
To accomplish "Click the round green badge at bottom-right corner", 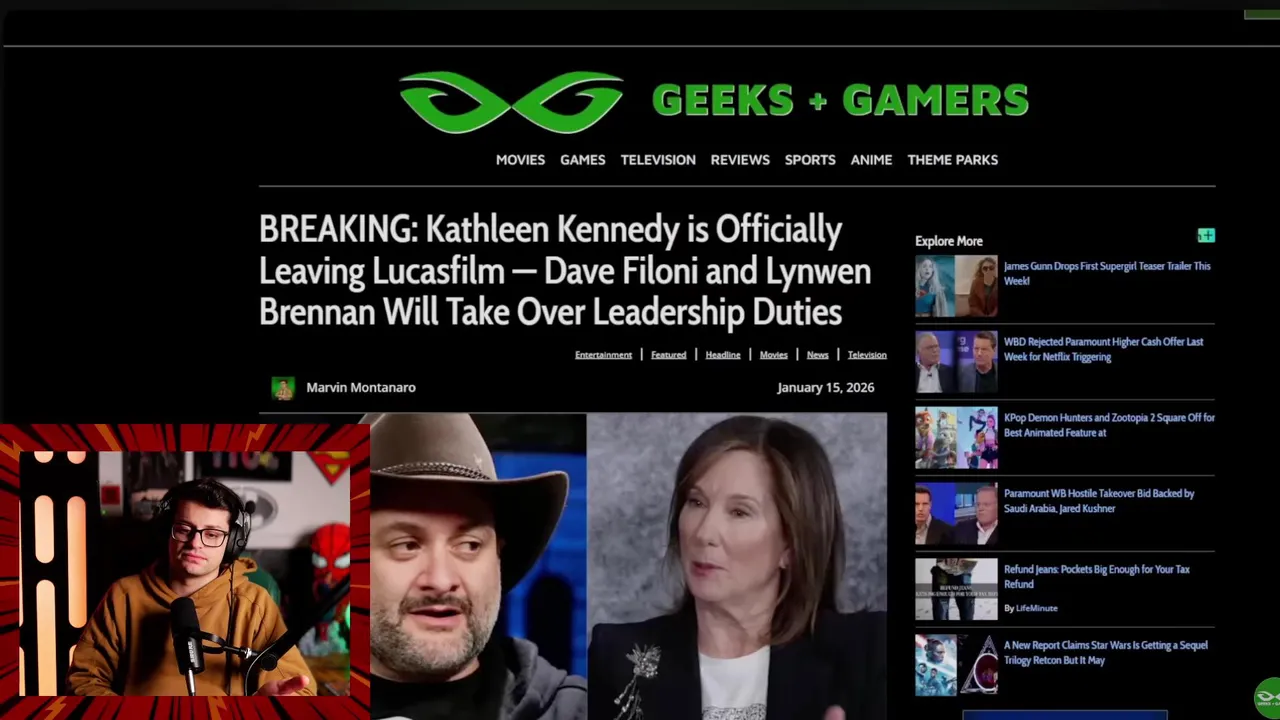I will (x=1267, y=697).
